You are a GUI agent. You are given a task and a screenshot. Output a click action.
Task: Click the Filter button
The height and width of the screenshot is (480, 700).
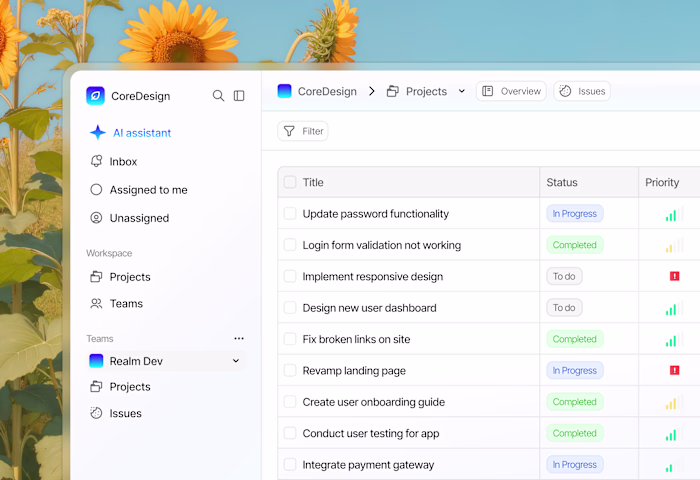(x=303, y=131)
